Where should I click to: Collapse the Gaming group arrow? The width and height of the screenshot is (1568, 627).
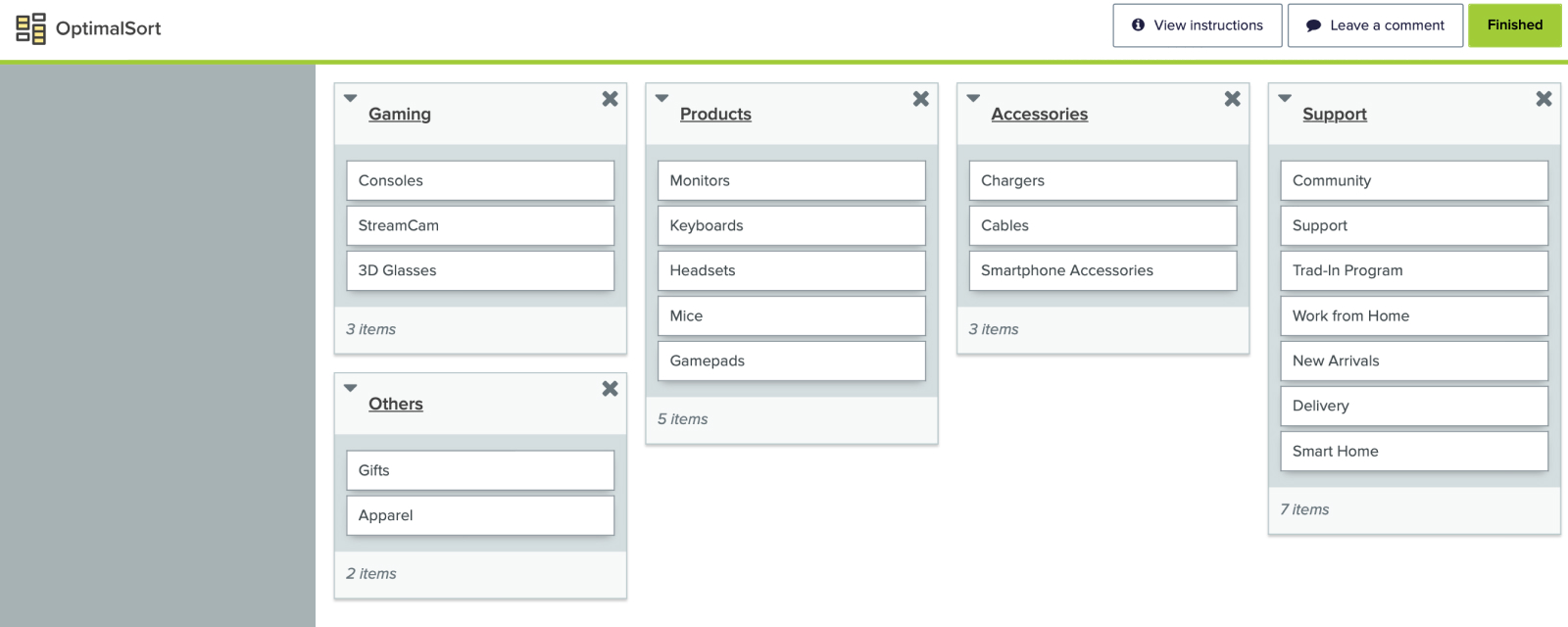coord(350,98)
